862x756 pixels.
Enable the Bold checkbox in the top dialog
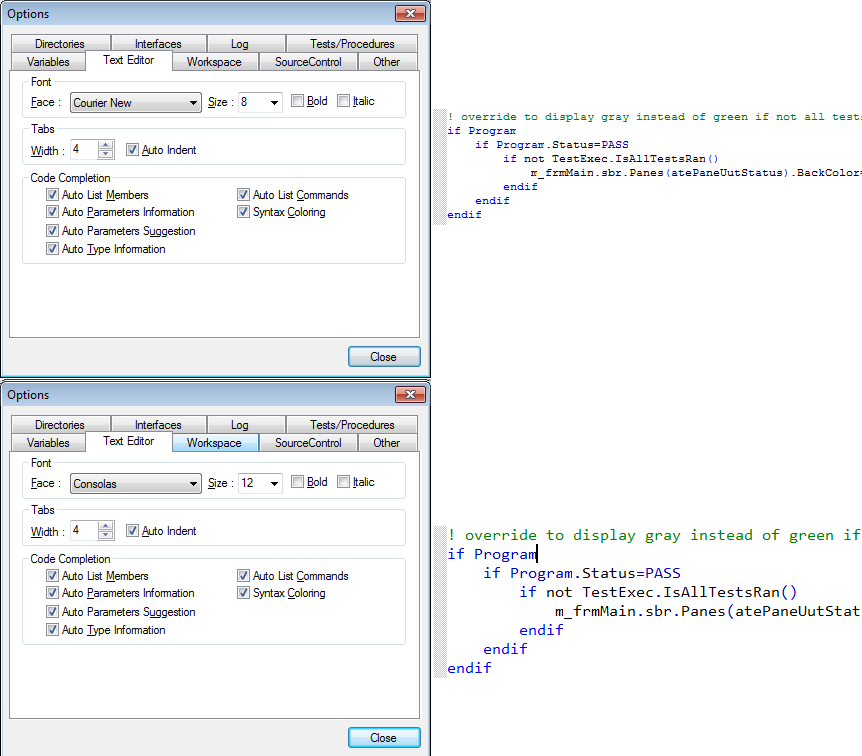tap(295, 102)
